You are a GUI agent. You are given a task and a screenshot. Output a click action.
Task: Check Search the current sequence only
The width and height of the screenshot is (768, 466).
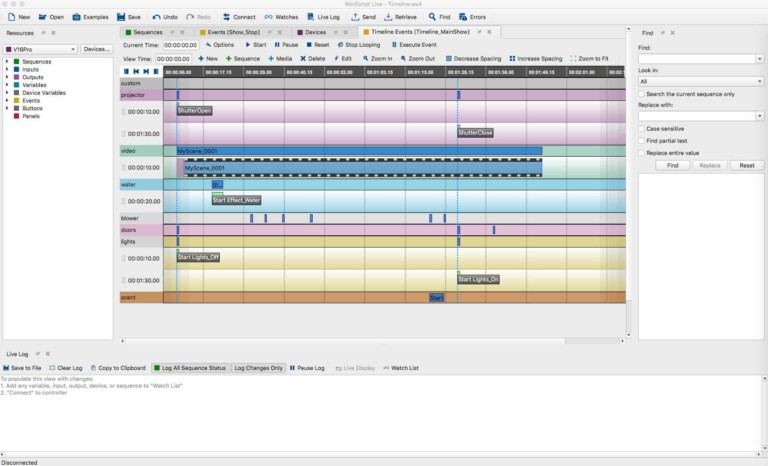(x=641, y=94)
